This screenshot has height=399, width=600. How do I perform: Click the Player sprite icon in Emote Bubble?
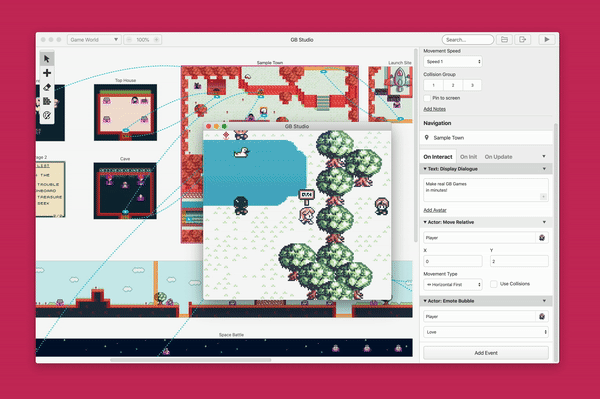tap(542, 316)
